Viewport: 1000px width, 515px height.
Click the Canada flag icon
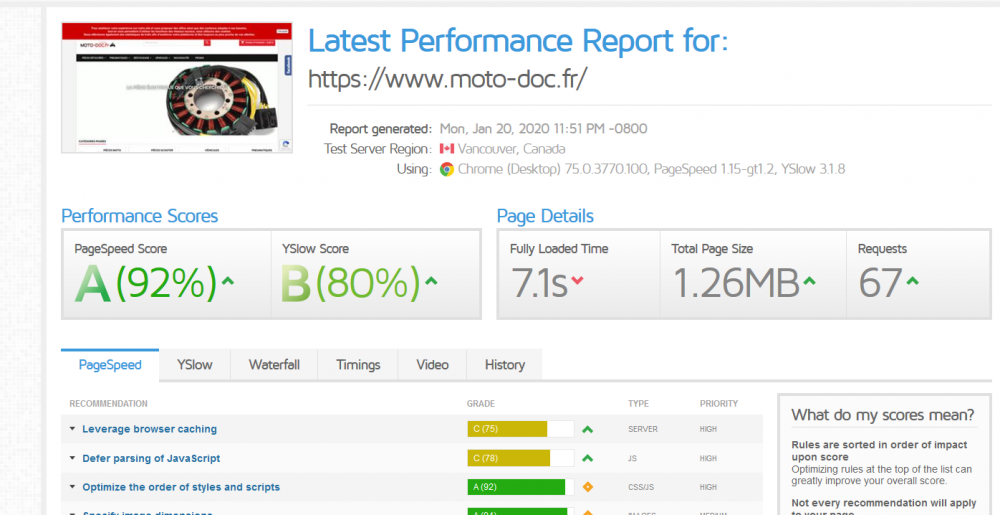pyautogui.click(x=446, y=149)
